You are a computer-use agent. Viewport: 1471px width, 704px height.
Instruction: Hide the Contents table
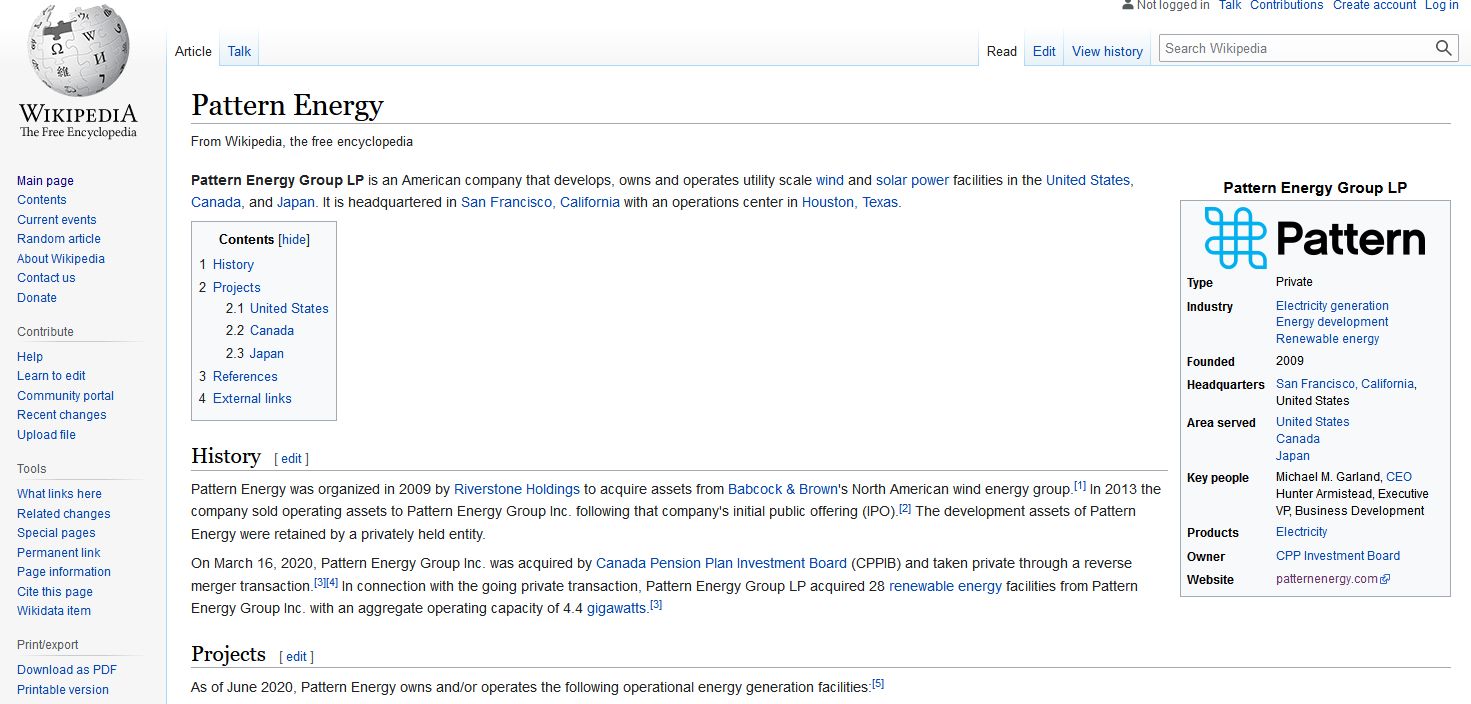[294, 240]
